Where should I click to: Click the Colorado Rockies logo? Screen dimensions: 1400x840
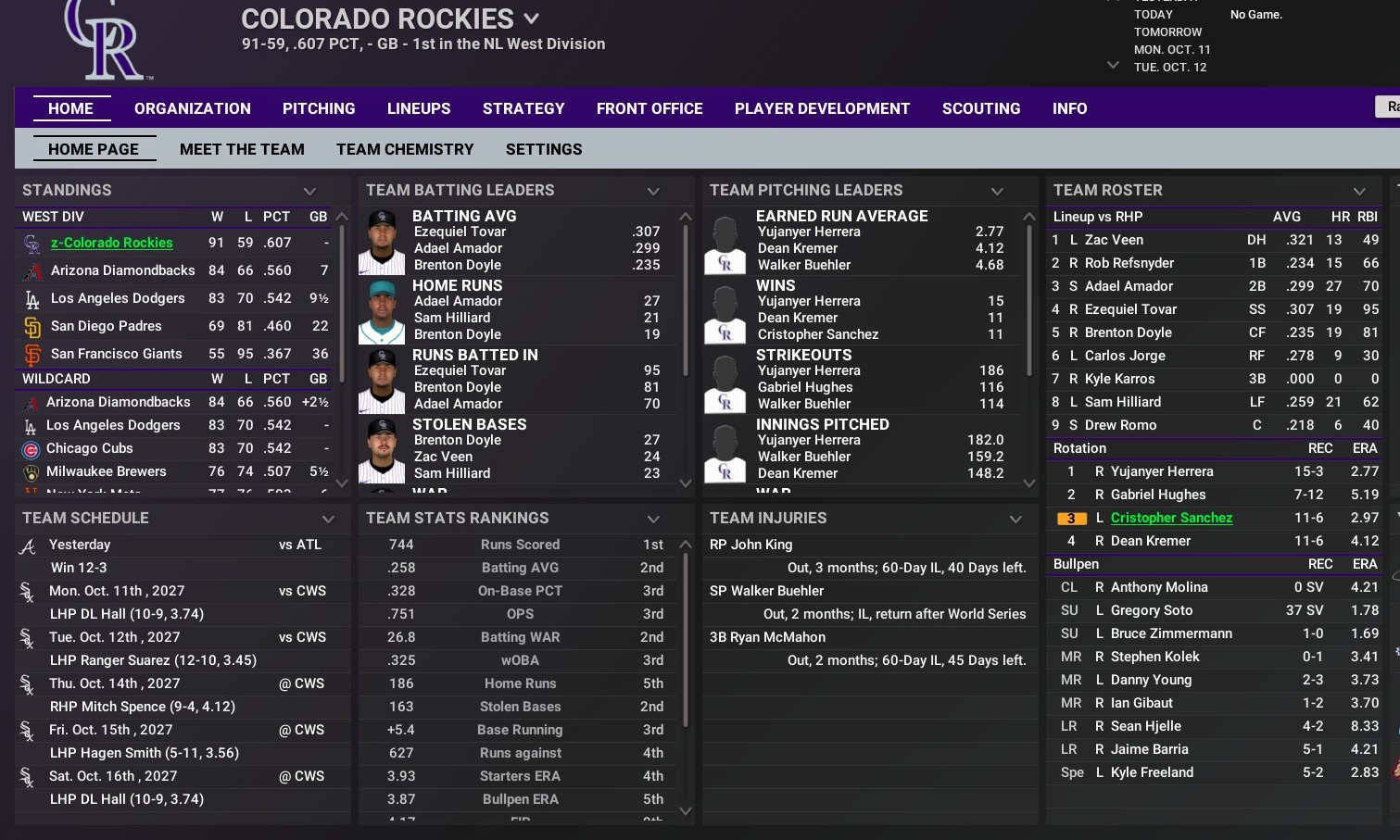[107, 39]
